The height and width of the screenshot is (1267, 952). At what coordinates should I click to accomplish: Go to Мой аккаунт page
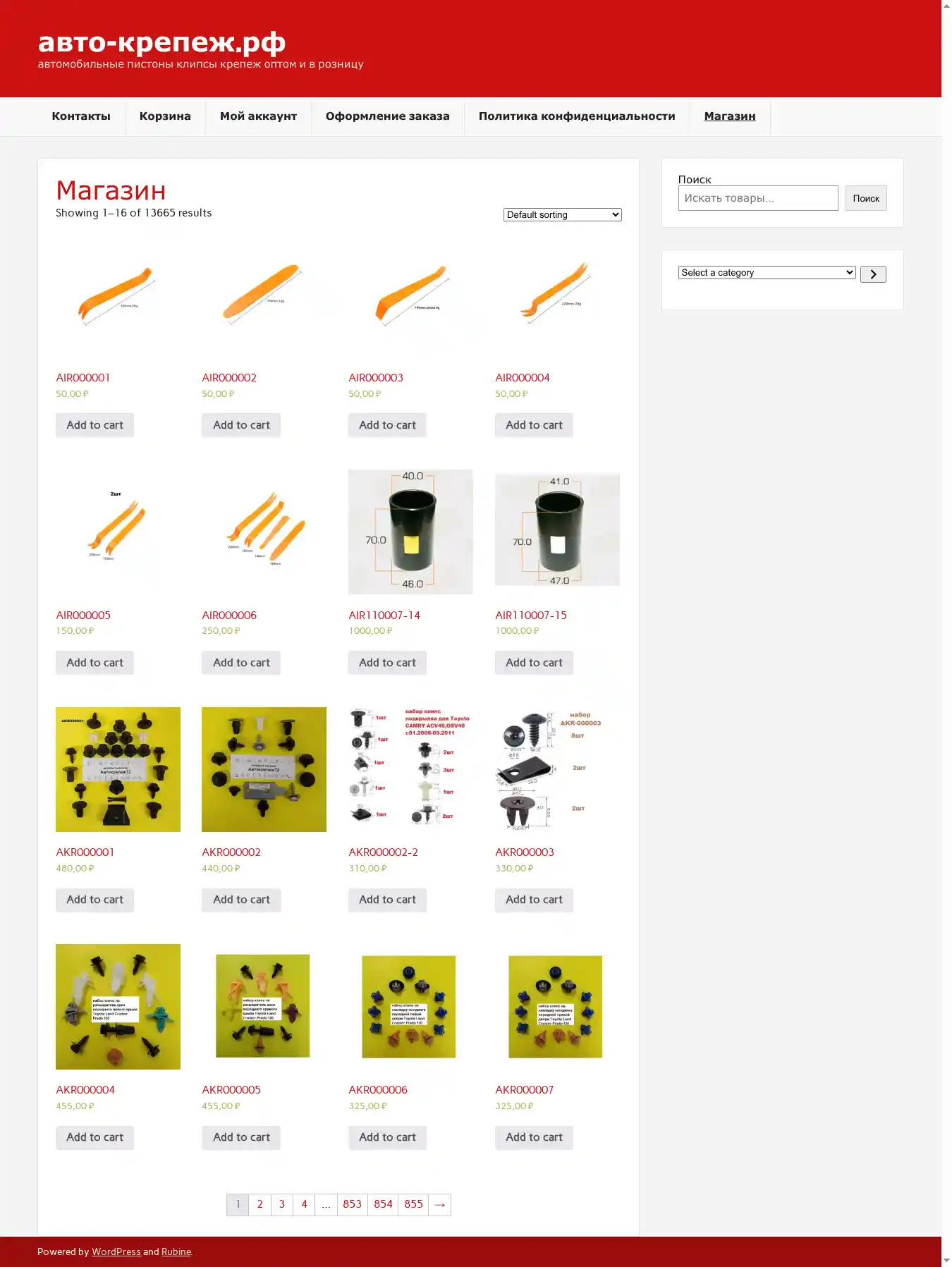(x=258, y=116)
